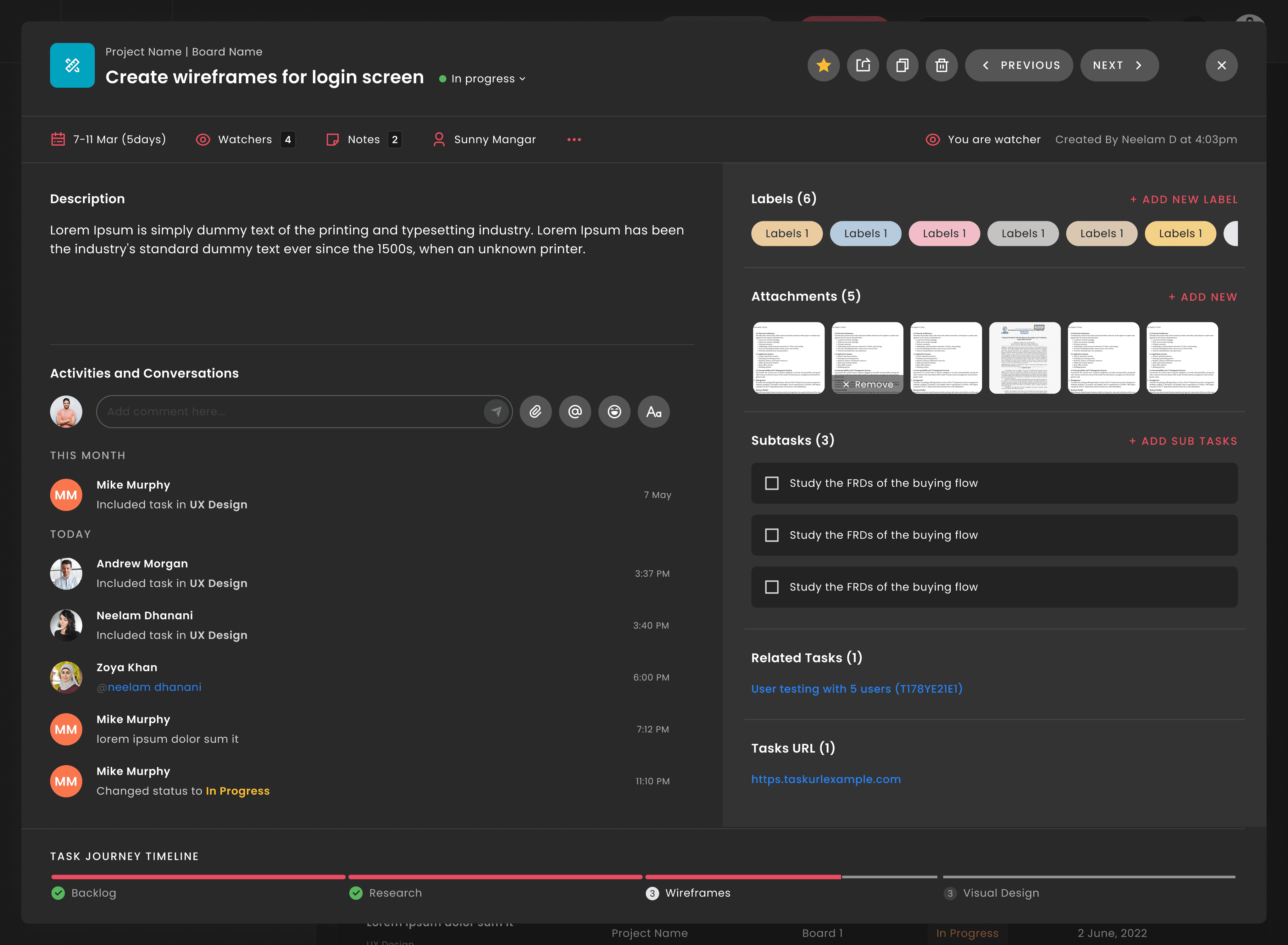Image resolution: width=1288 pixels, height=945 pixels.
Task: Click the mention @ icon
Action: (x=575, y=411)
